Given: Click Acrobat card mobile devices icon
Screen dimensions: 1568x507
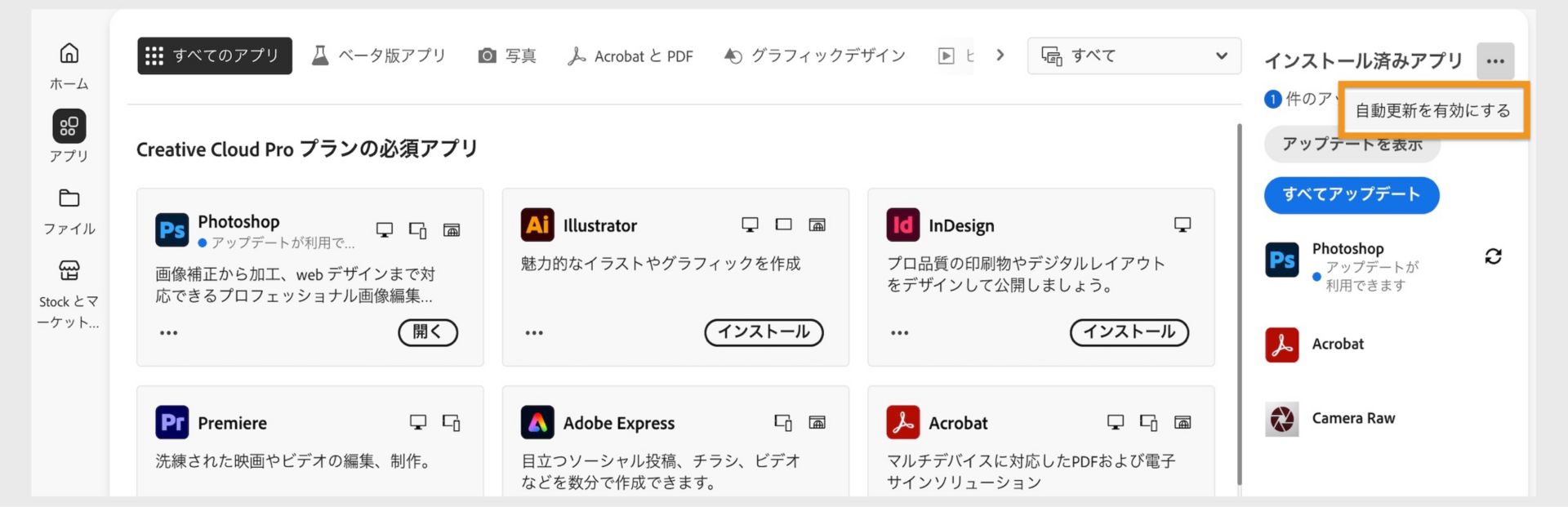Looking at the screenshot, I should coord(1149,422).
